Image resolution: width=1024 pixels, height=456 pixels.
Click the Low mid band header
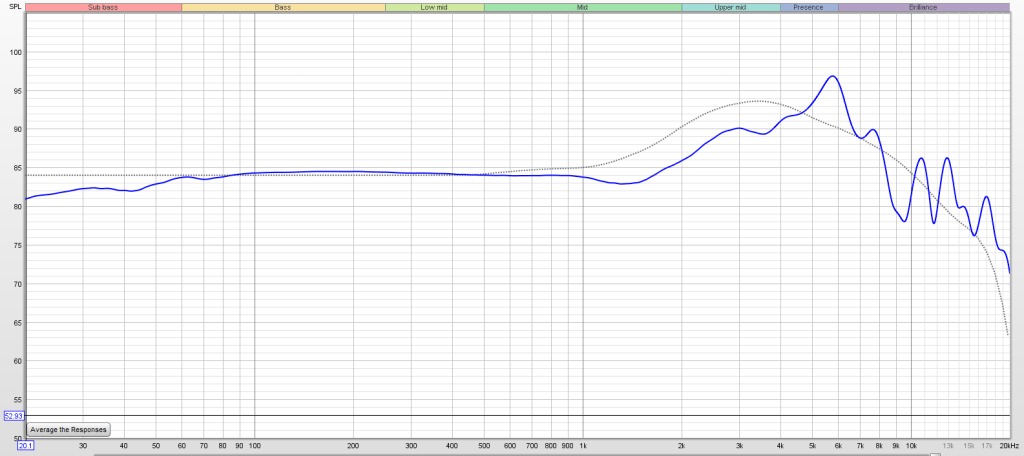click(x=434, y=7)
